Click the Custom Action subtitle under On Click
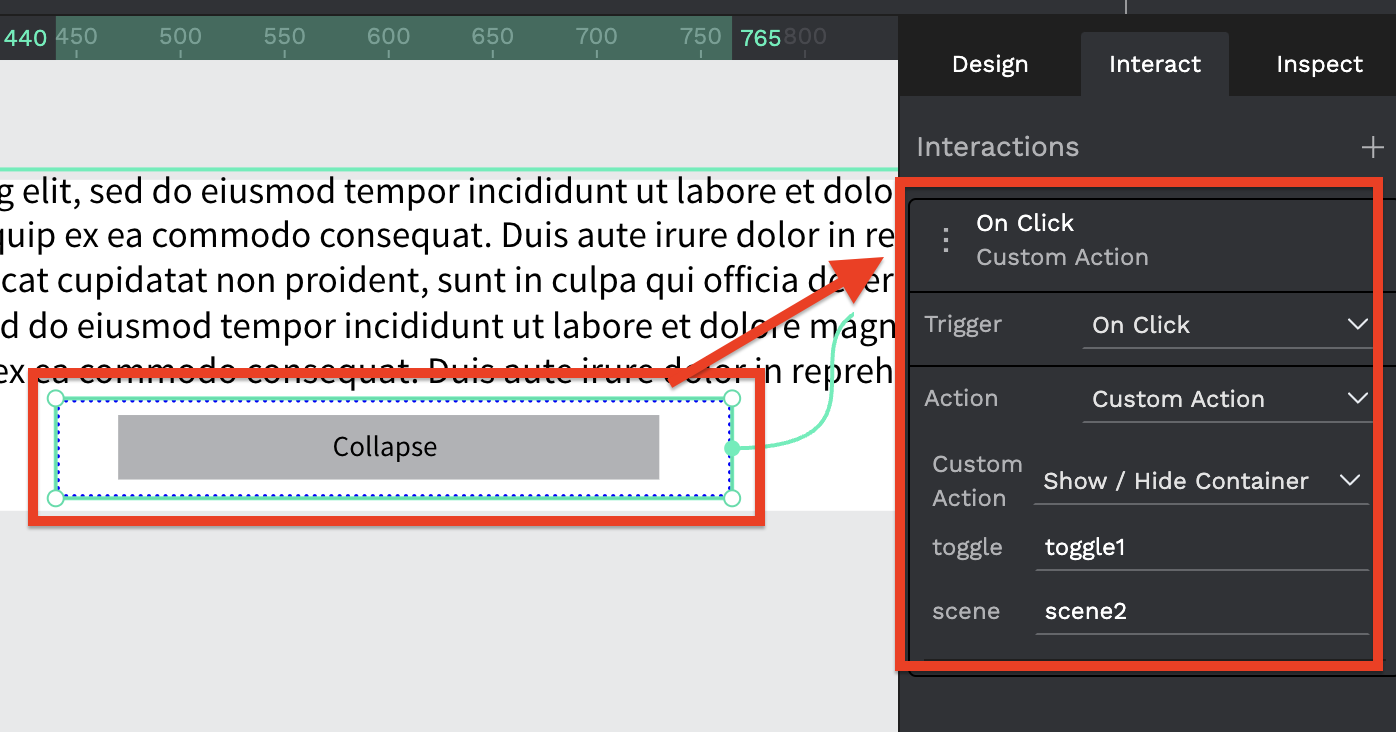 (1062, 257)
